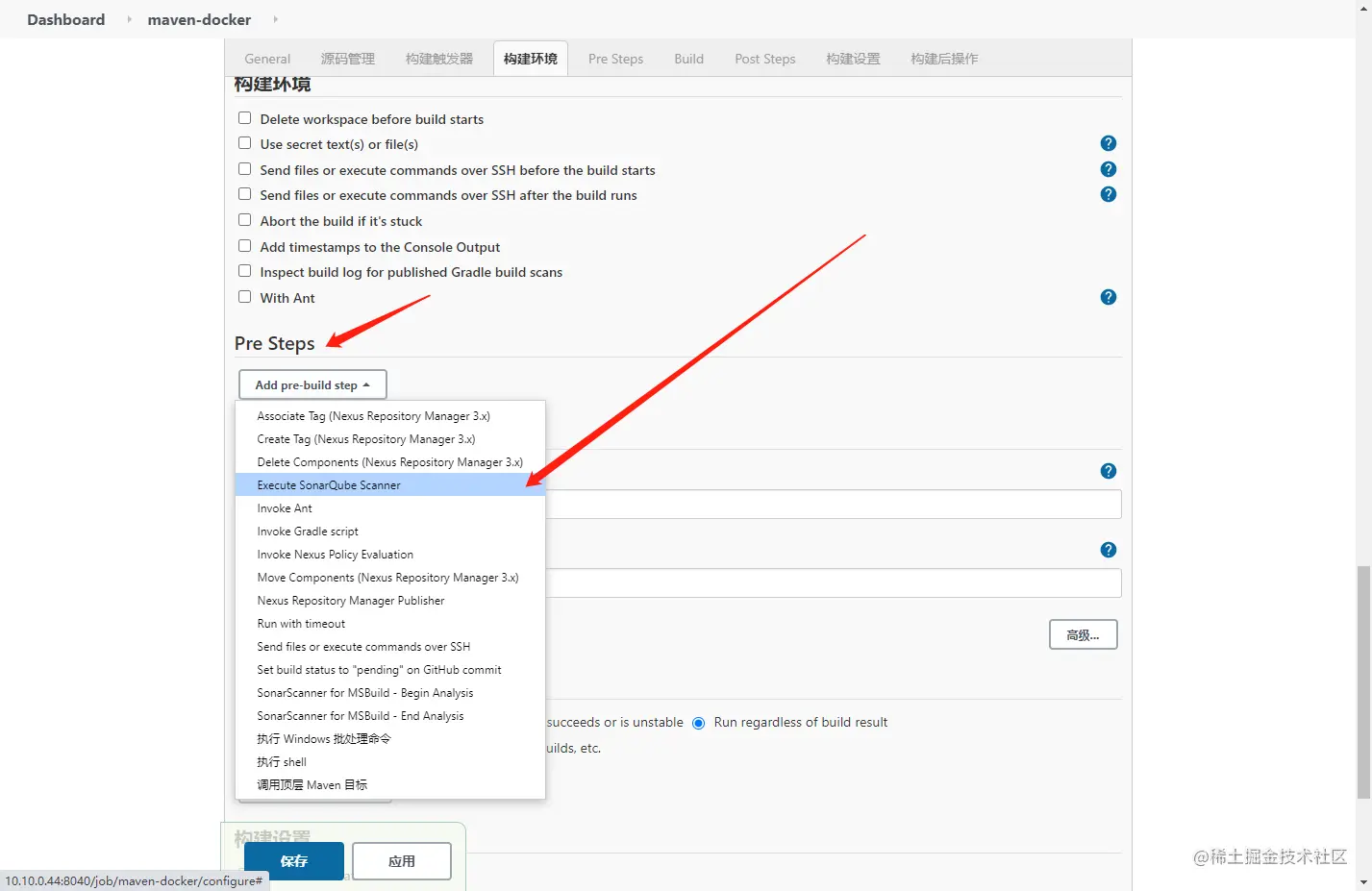The width and height of the screenshot is (1372, 891).
Task: Select SonarScanner for MSBuild - Begin Analysis
Action: click(x=390, y=693)
